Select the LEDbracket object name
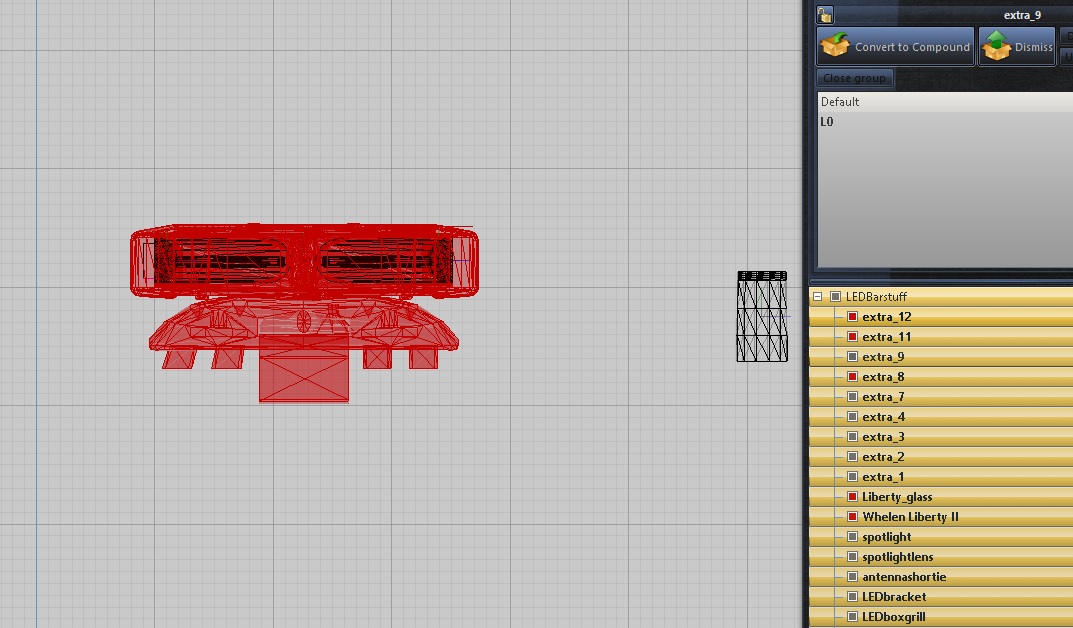This screenshot has width=1073, height=628. tap(894, 597)
